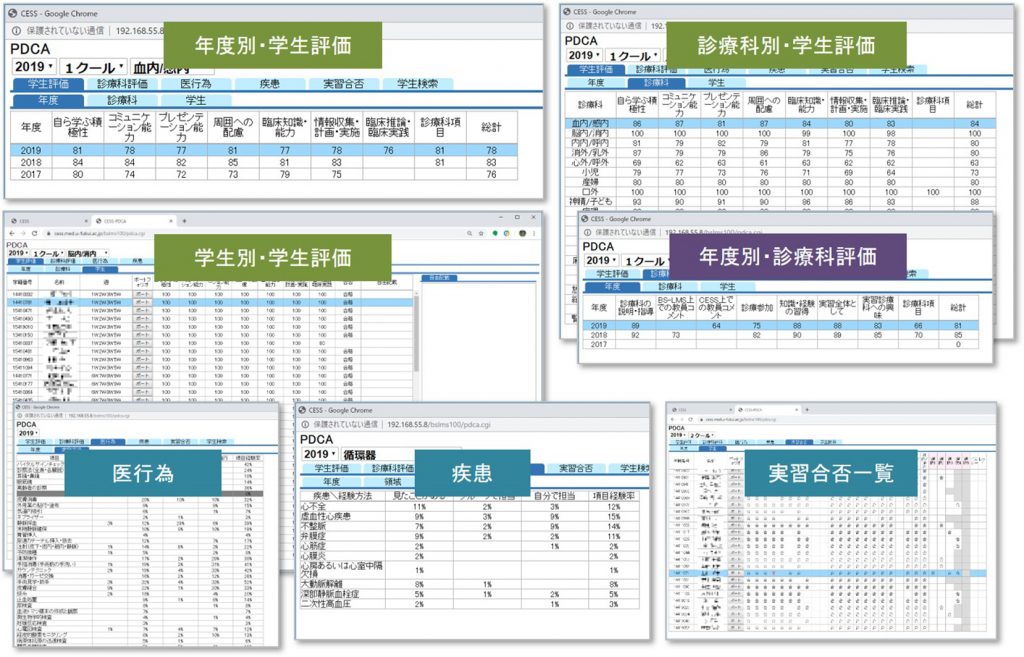The image size is (1024, 657).
Task: Click the site info icon in the 診療科別・学生評価 window
Action: click(x=569, y=26)
